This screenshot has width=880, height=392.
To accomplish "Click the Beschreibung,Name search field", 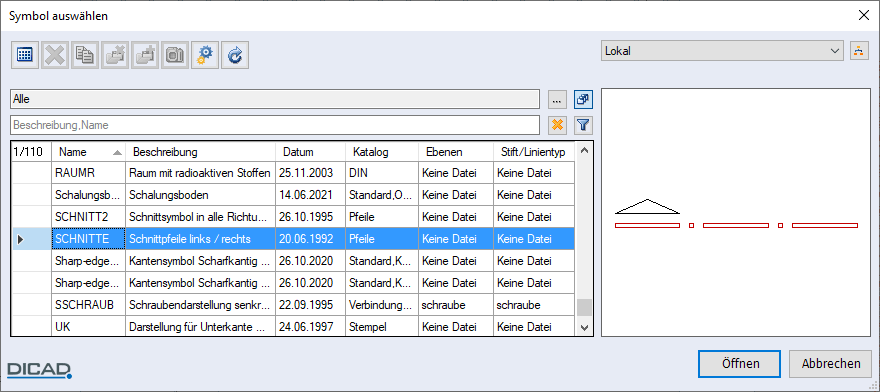I will [x=275, y=125].
